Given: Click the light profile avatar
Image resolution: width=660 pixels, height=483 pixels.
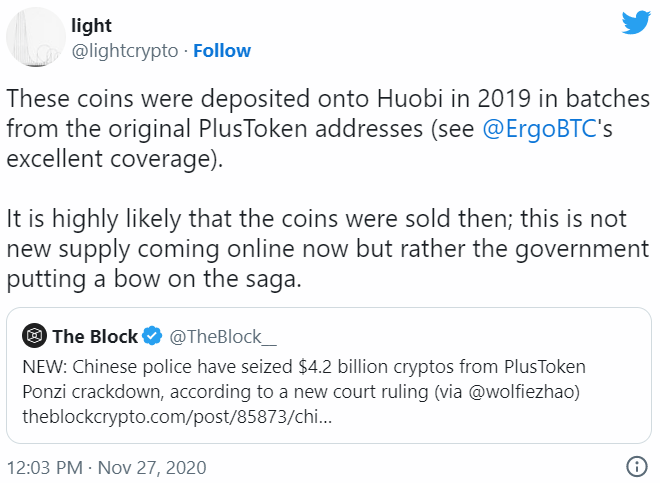Looking at the screenshot, I should coord(34,40).
